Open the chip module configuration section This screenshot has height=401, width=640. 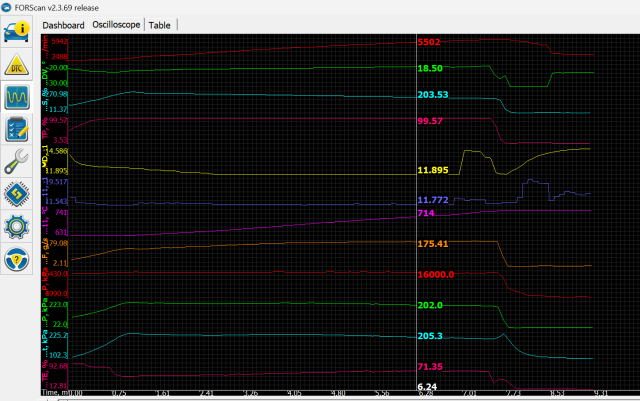(17, 193)
